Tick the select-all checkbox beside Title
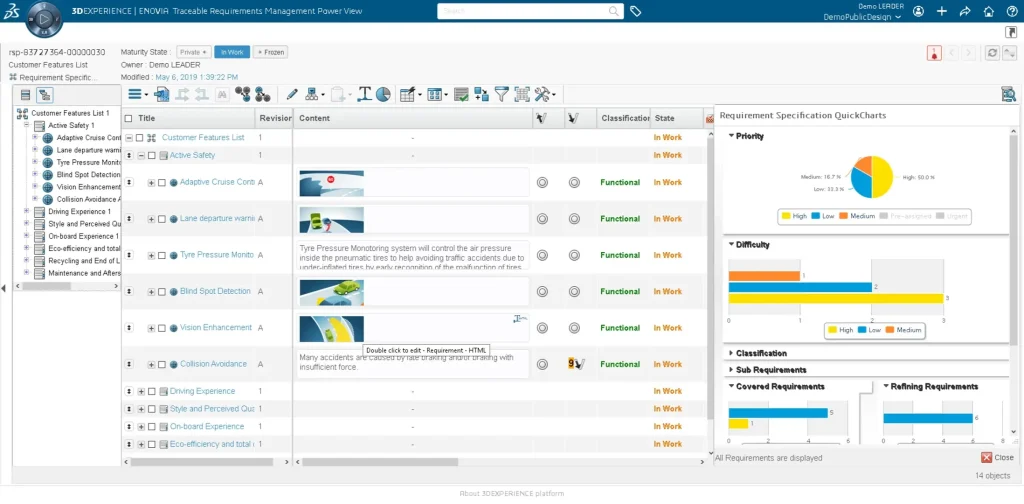This screenshot has width=1024, height=504. (x=128, y=118)
